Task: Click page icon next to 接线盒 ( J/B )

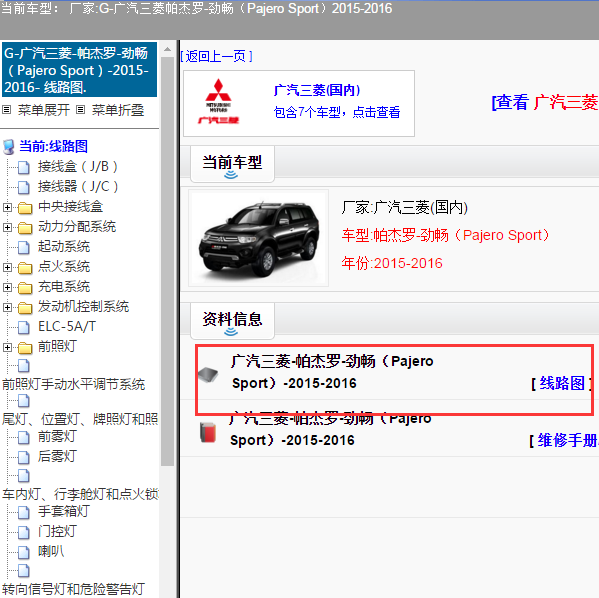Action: point(24,167)
